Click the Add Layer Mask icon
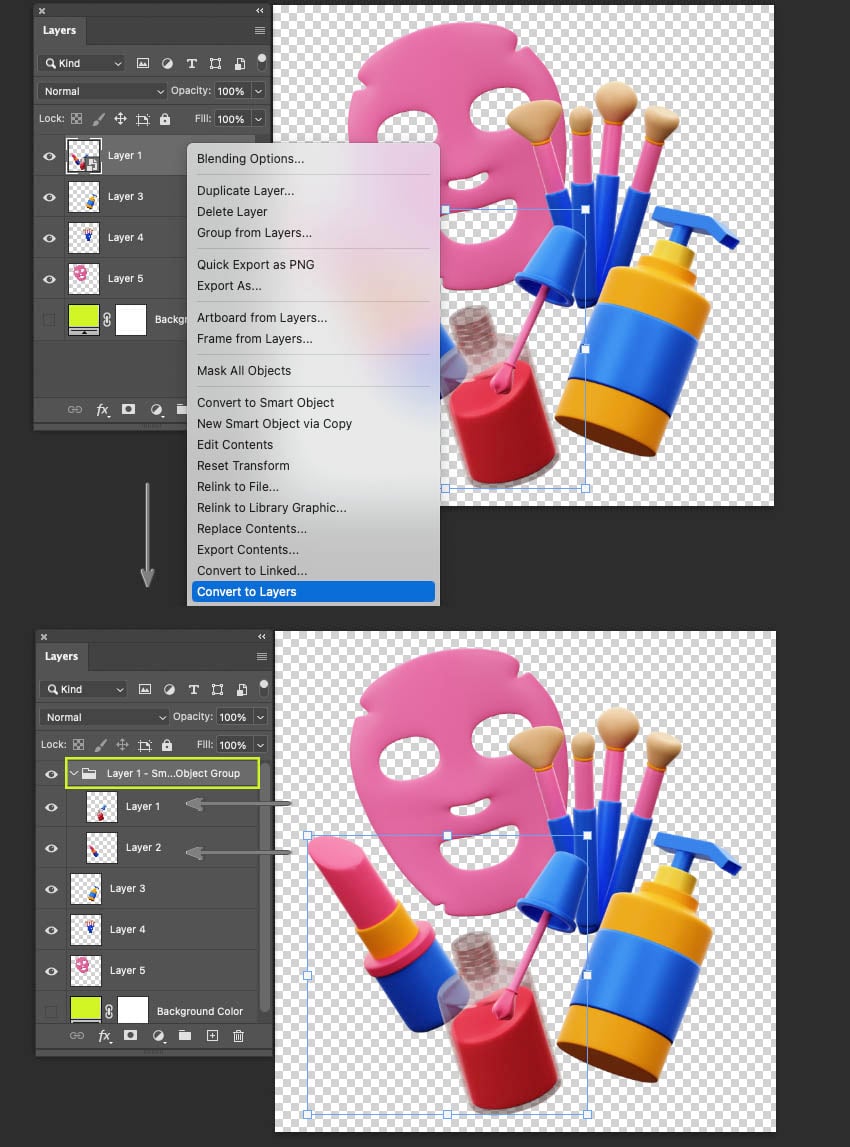 point(131,1036)
